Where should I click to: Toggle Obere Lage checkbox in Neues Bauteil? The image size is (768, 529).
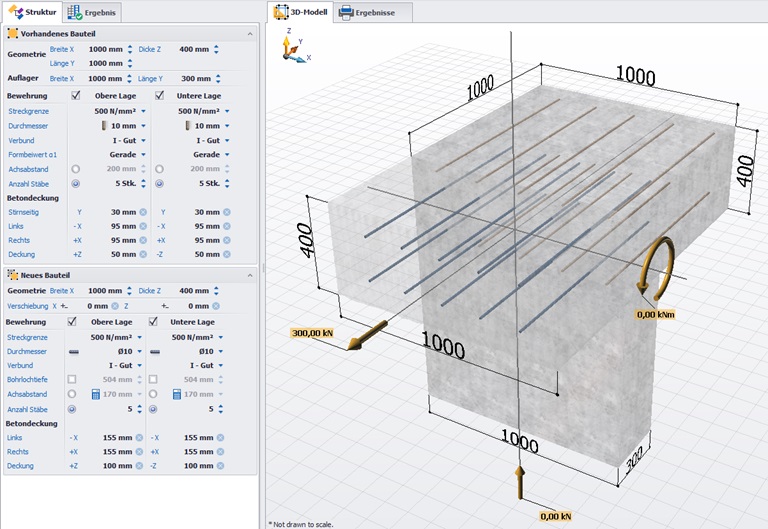72,321
